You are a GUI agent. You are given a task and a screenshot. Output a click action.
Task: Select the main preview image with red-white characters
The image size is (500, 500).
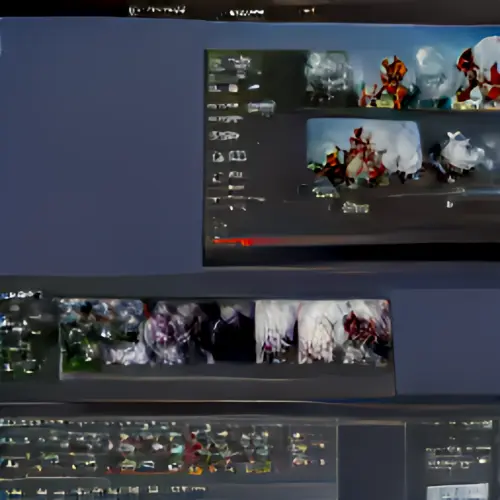364,151
